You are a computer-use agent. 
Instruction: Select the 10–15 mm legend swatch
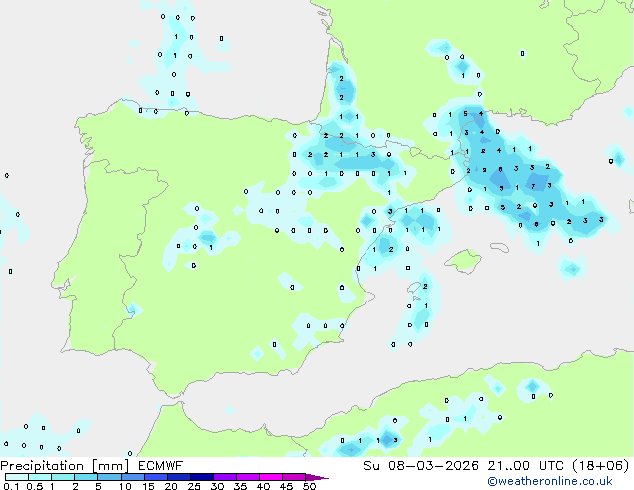tap(133, 477)
